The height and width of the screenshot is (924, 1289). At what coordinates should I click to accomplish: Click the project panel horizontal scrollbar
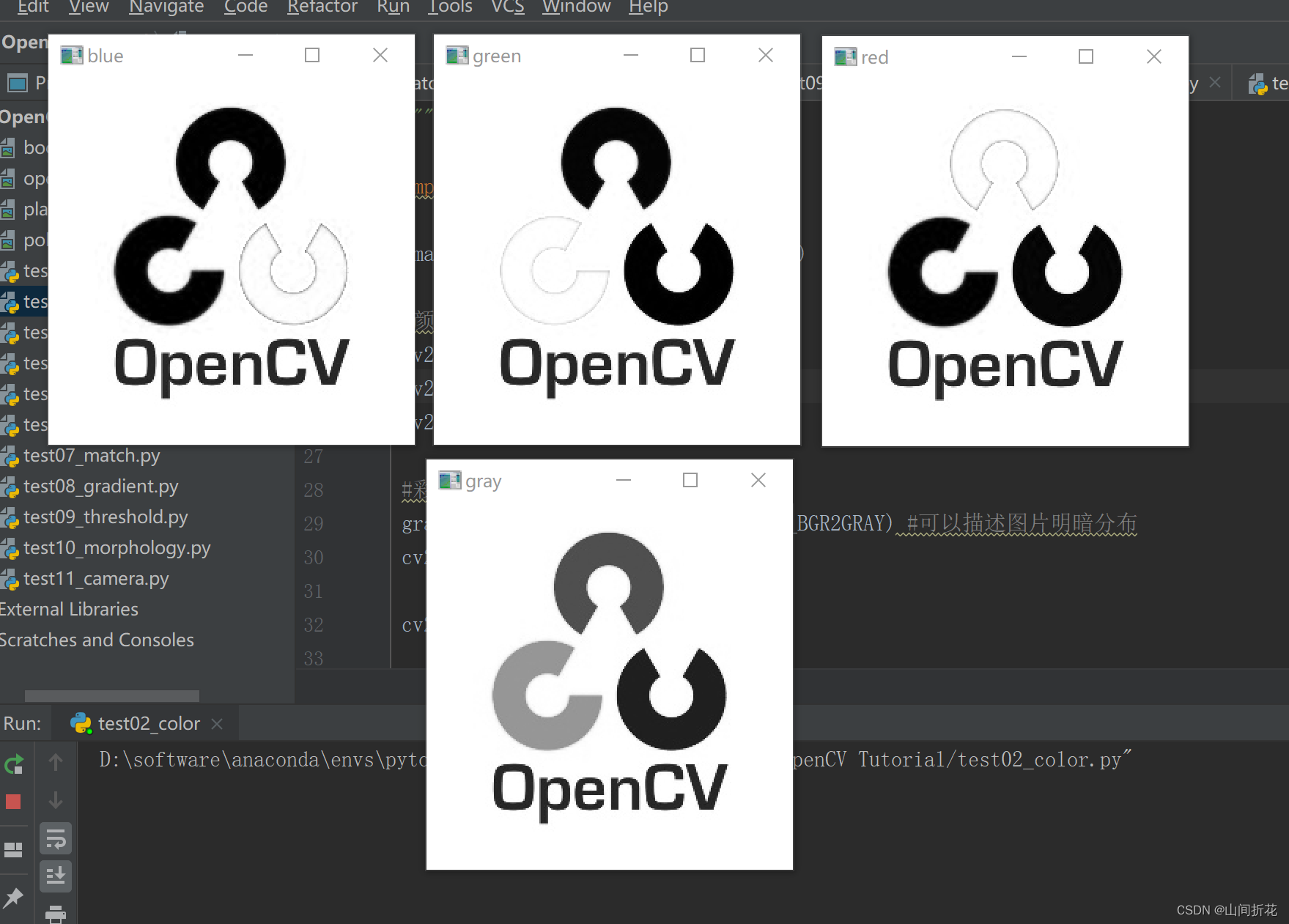111,695
